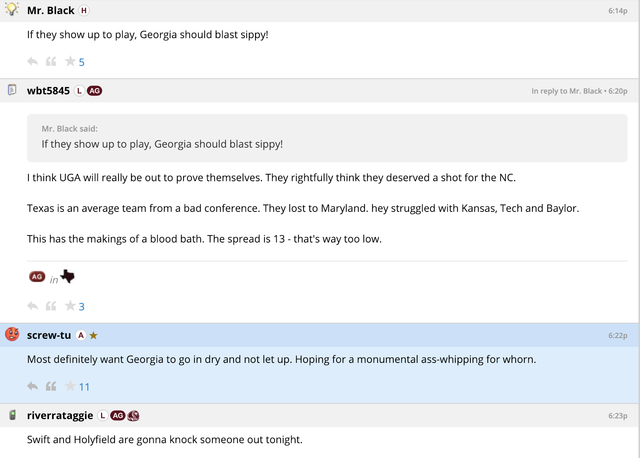
Task: Click reply arrow on screw-tu's post
Action: [x=32, y=386]
